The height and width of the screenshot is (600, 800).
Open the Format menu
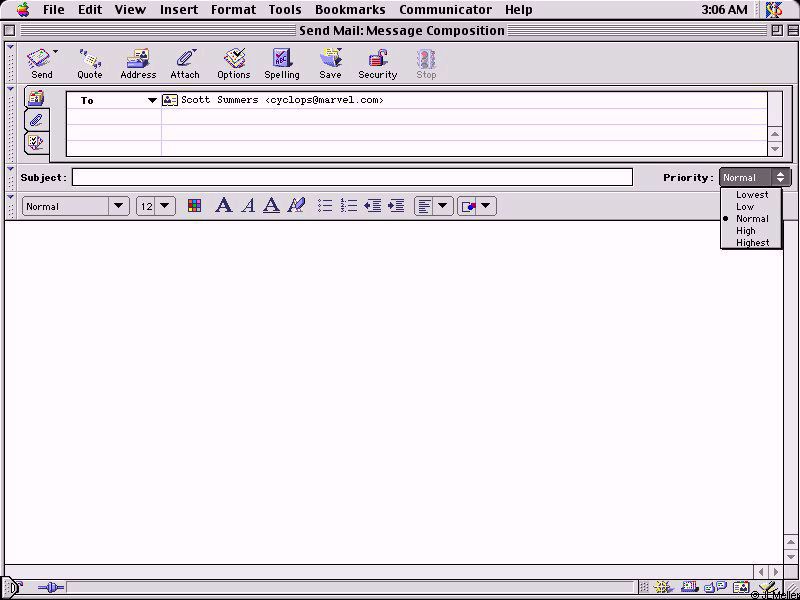coord(233,9)
